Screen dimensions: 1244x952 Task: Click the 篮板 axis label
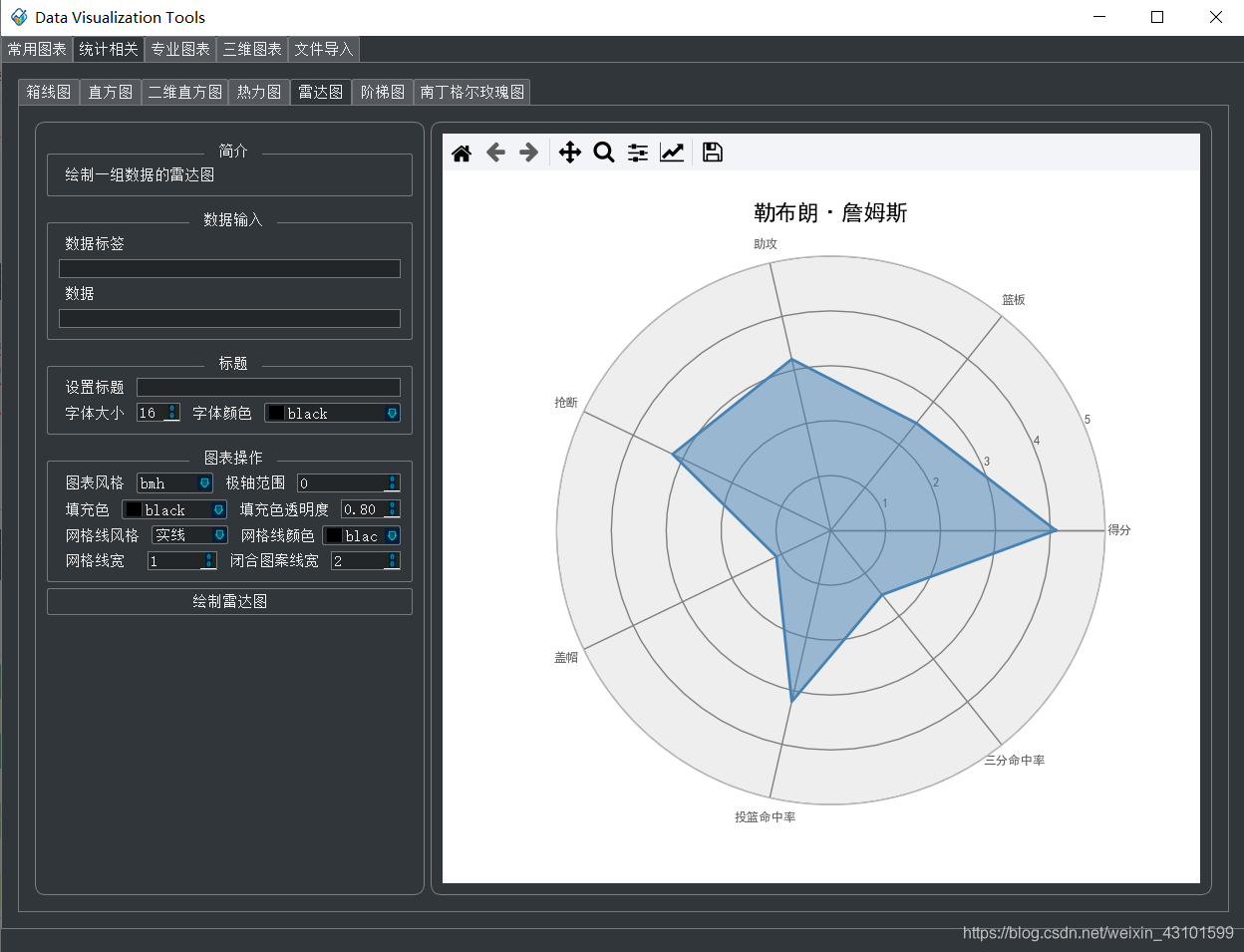coord(1014,299)
